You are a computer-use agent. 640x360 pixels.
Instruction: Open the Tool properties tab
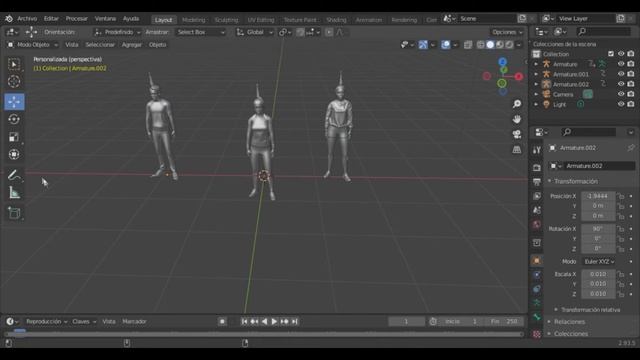(537, 150)
